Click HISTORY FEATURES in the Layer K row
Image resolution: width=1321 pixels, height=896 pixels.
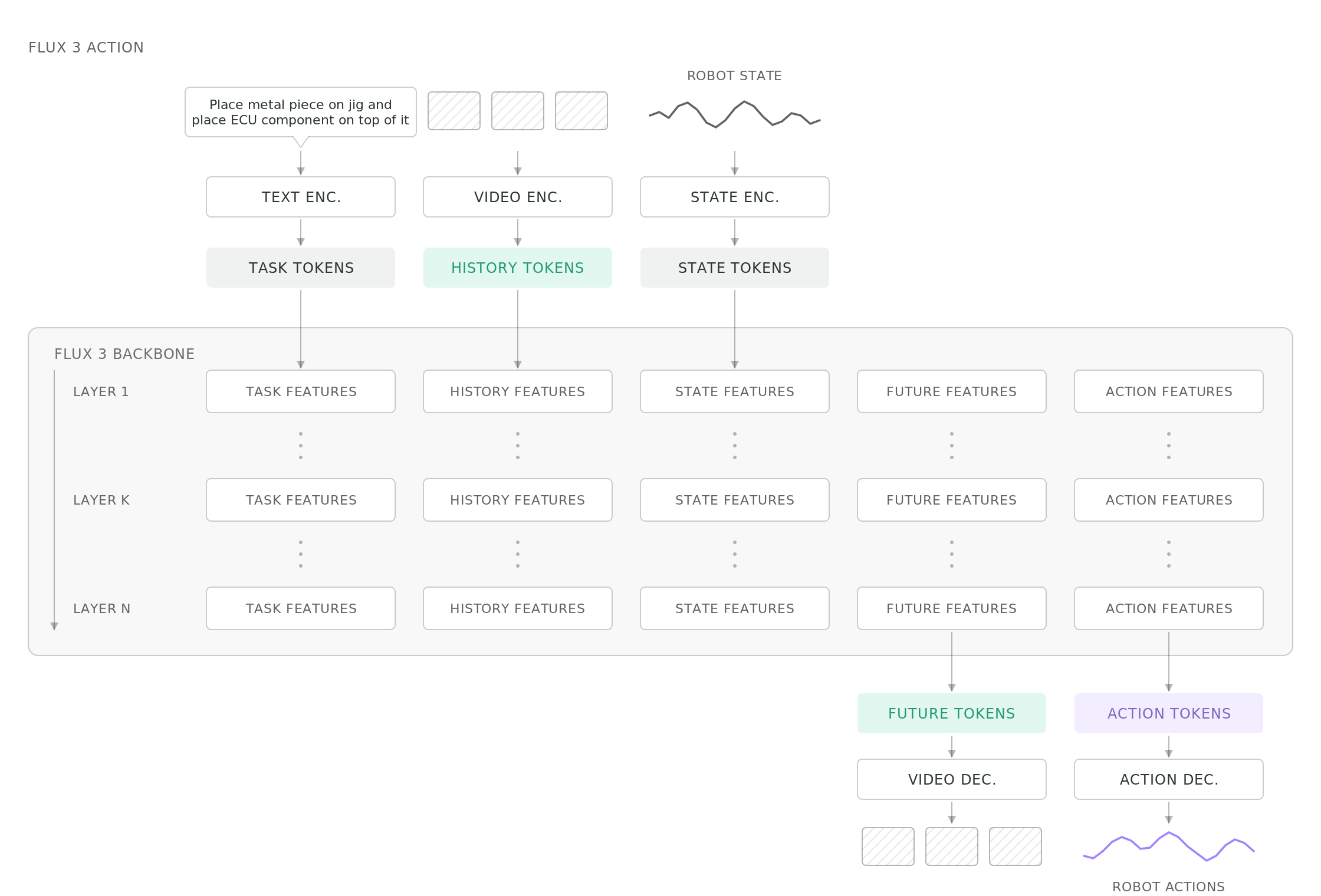[518, 500]
